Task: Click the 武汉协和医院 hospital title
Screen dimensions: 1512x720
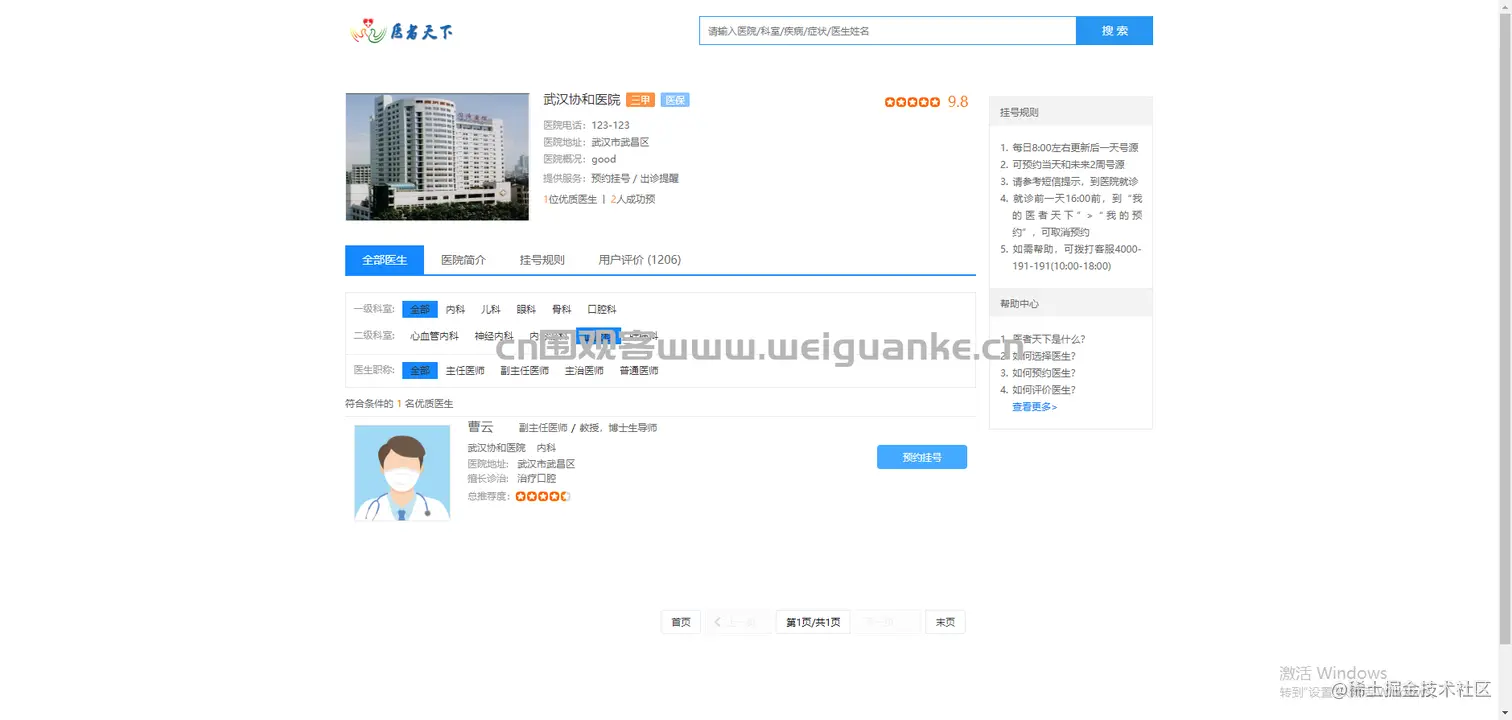Action: pyautogui.click(x=582, y=100)
